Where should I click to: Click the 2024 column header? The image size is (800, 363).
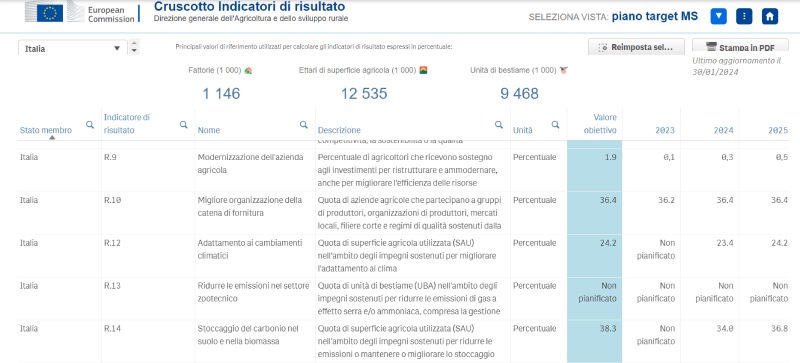723,130
